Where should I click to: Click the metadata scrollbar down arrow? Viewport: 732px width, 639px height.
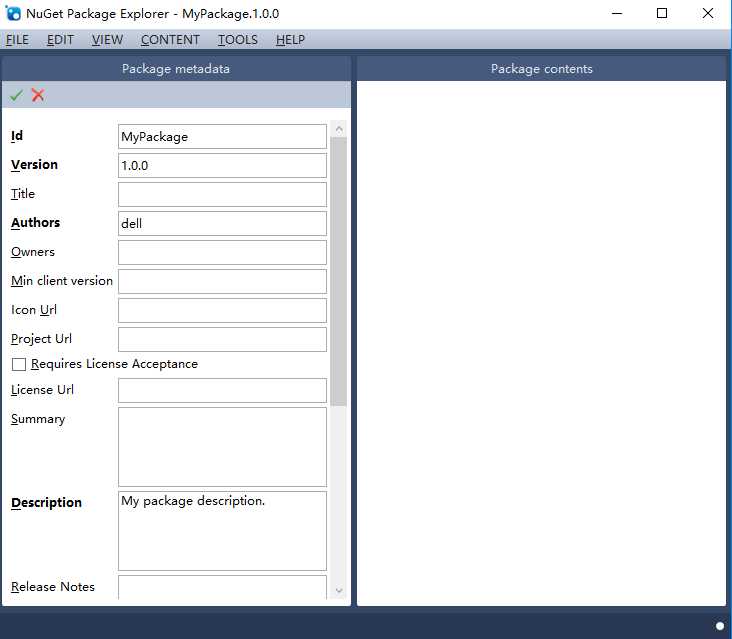tap(339, 590)
